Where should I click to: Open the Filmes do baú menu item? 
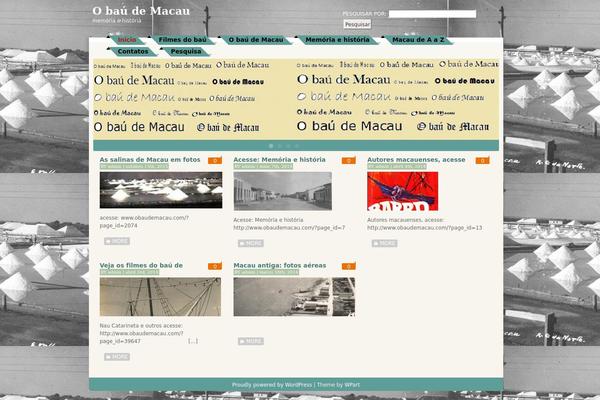pyautogui.click(x=182, y=40)
